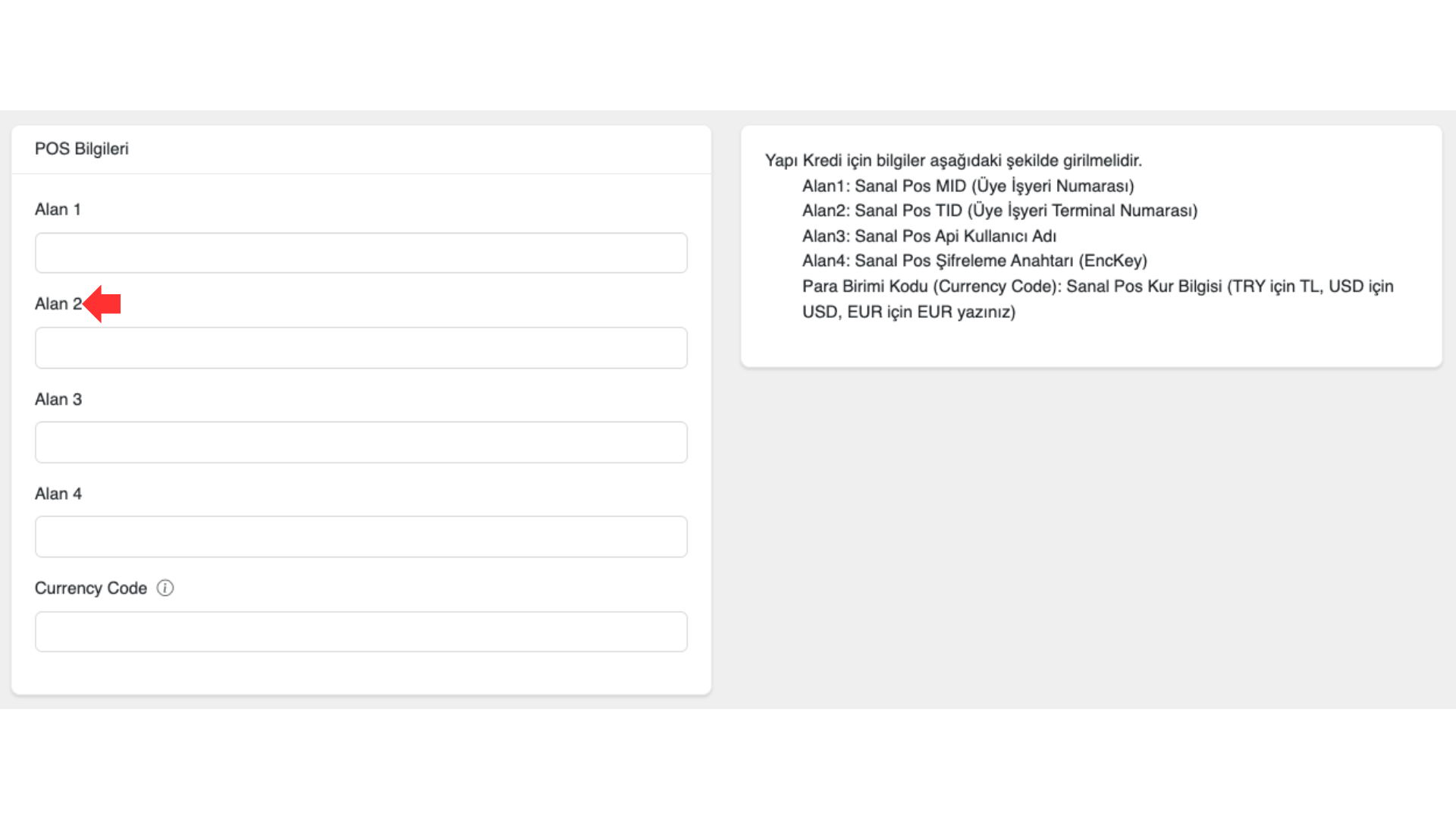
Task: Click the Alan 4 text field
Action: [361, 537]
